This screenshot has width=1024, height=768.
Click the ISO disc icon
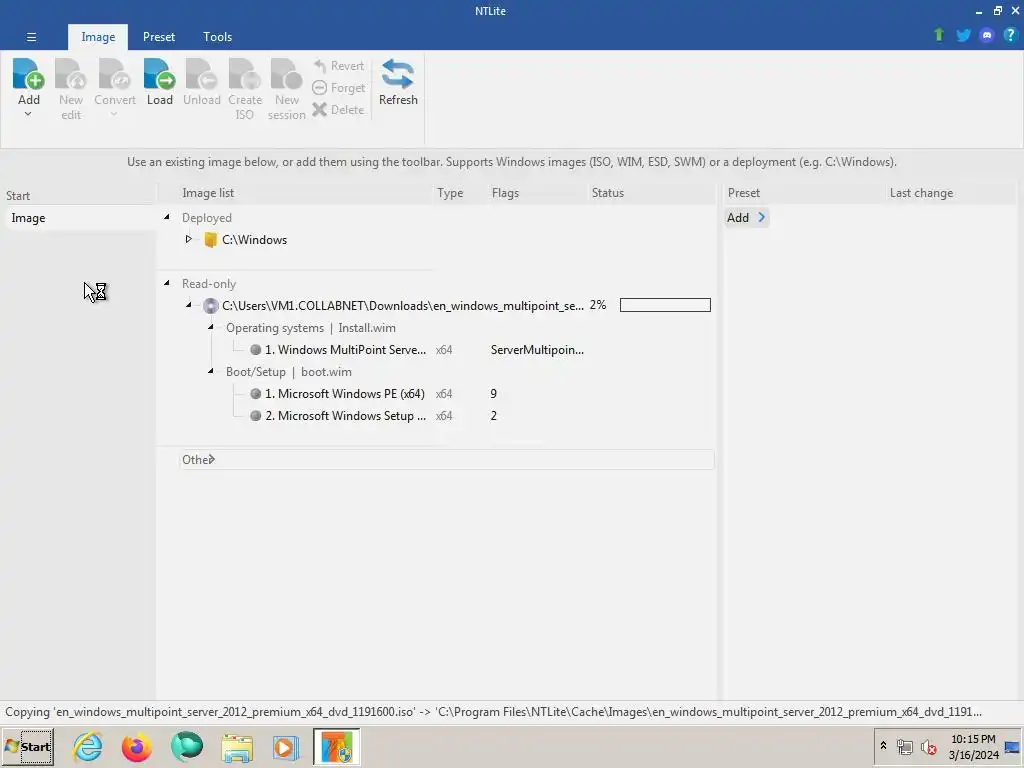click(210, 306)
